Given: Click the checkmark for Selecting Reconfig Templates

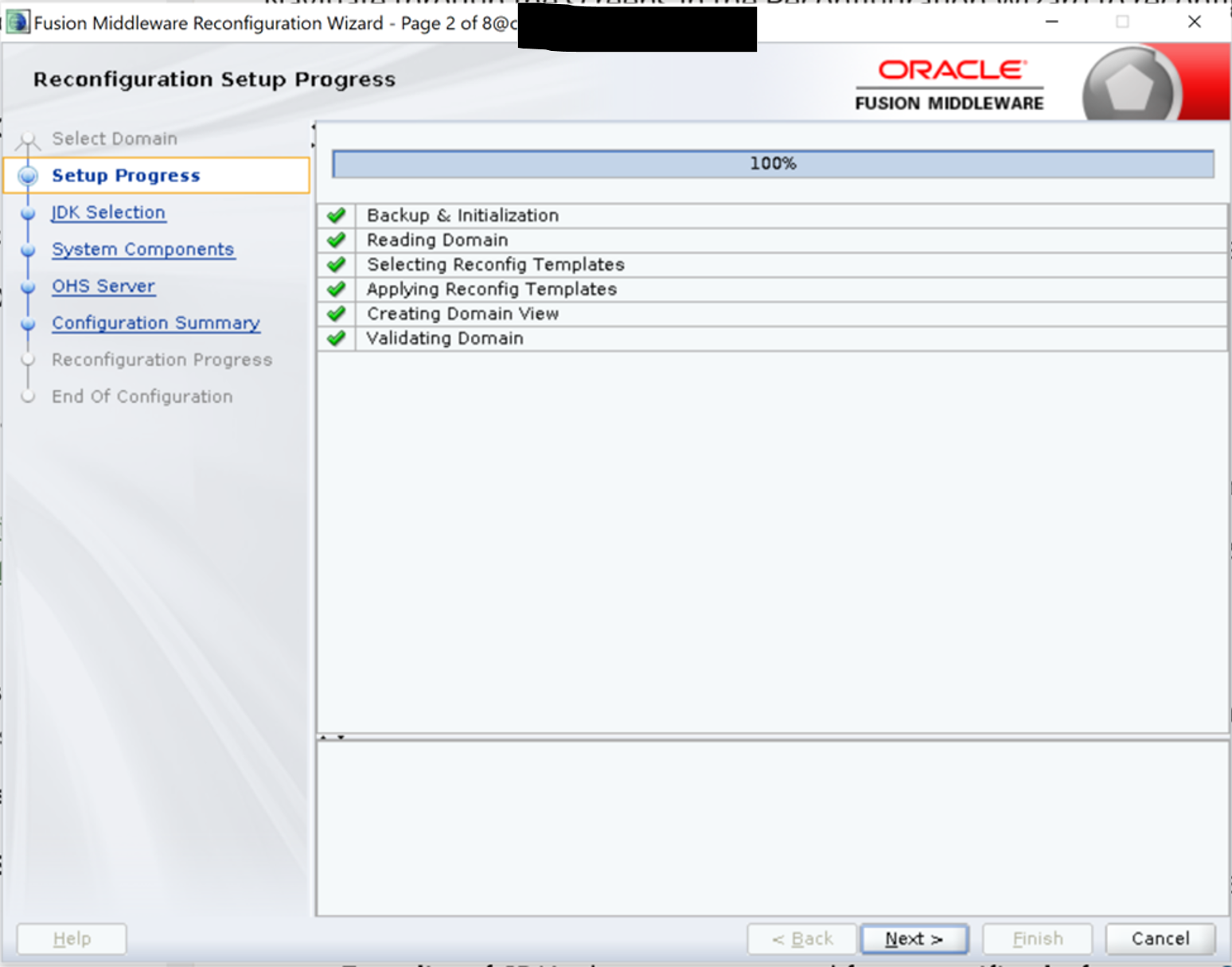Looking at the screenshot, I should point(337,265).
